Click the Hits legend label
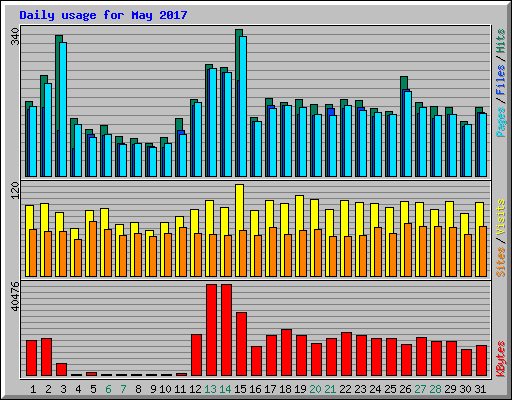The height and width of the screenshot is (400, 512). pos(501,41)
